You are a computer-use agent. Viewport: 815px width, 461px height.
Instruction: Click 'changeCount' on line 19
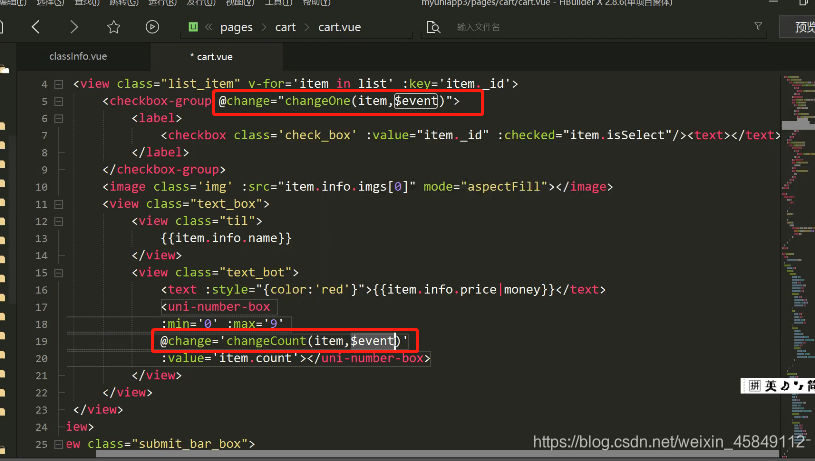pyautogui.click(x=266, y=341)
